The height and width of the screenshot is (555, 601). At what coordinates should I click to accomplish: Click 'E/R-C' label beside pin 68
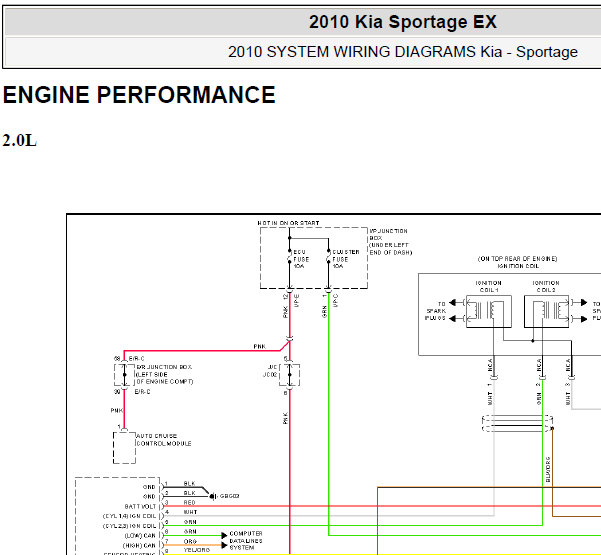[x=136, y=359]
